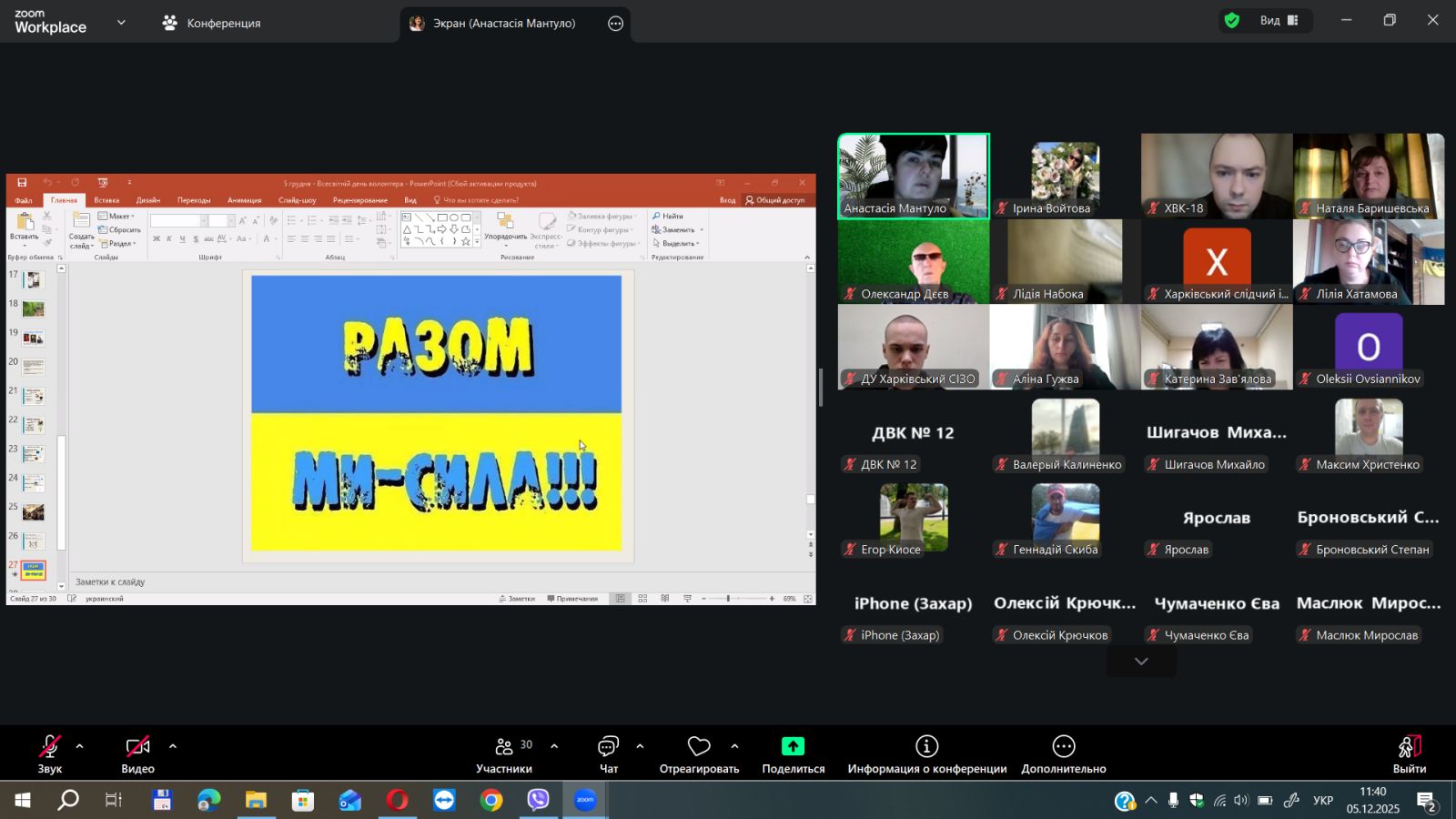Image resolution: width=1456 pixels, height=819 pixels.
Task: Click the Share screen icon (Поделиться)
Action: pyautogui.click(x=793, y=747)
